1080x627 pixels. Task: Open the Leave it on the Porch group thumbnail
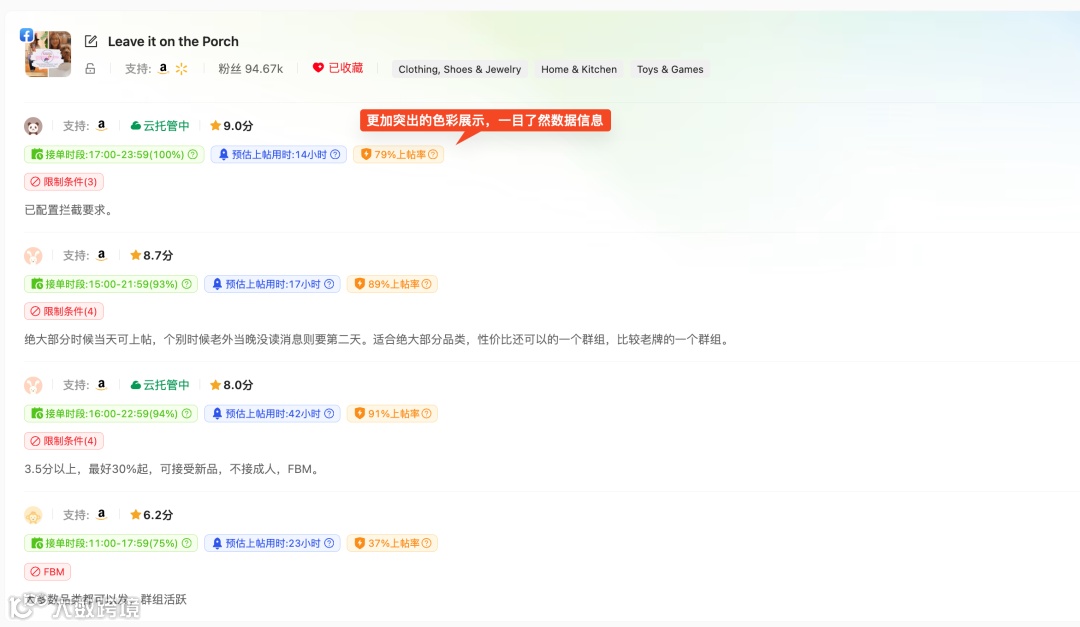(x=48, y=54)
